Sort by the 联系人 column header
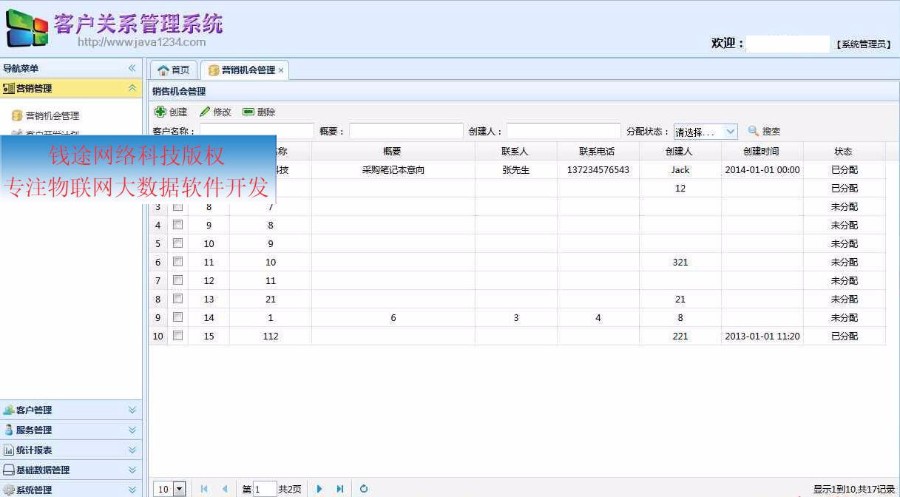Viewport: 900px width, 497px height. [515, 152]
